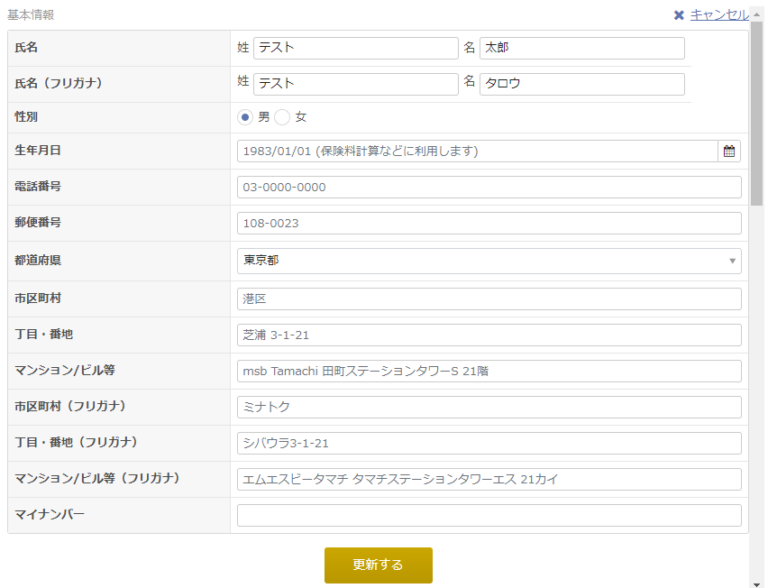The width and height of the screenshot is (768, 588).
Task: Select the 男 radio button
Action: (x=245, y=117)
